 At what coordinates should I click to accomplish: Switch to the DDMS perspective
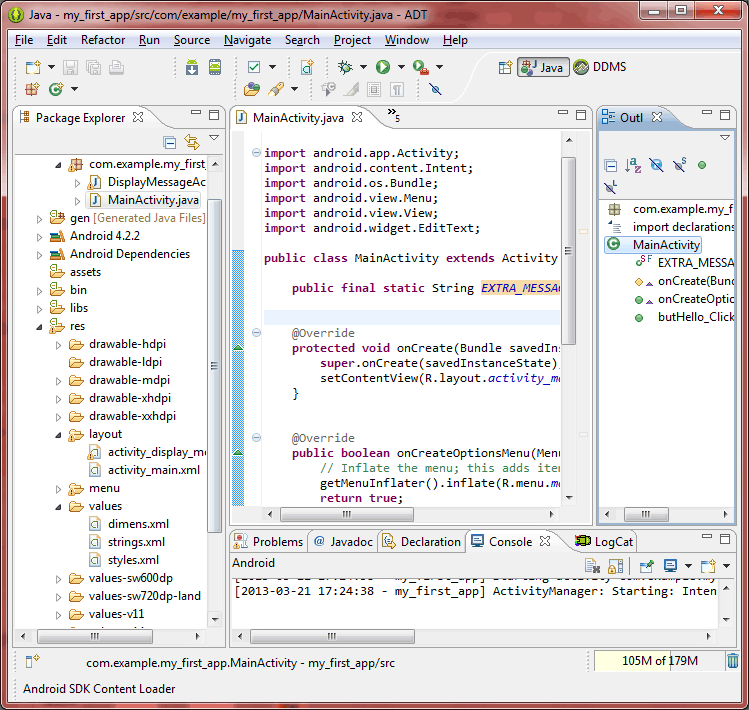click(600, 67)
